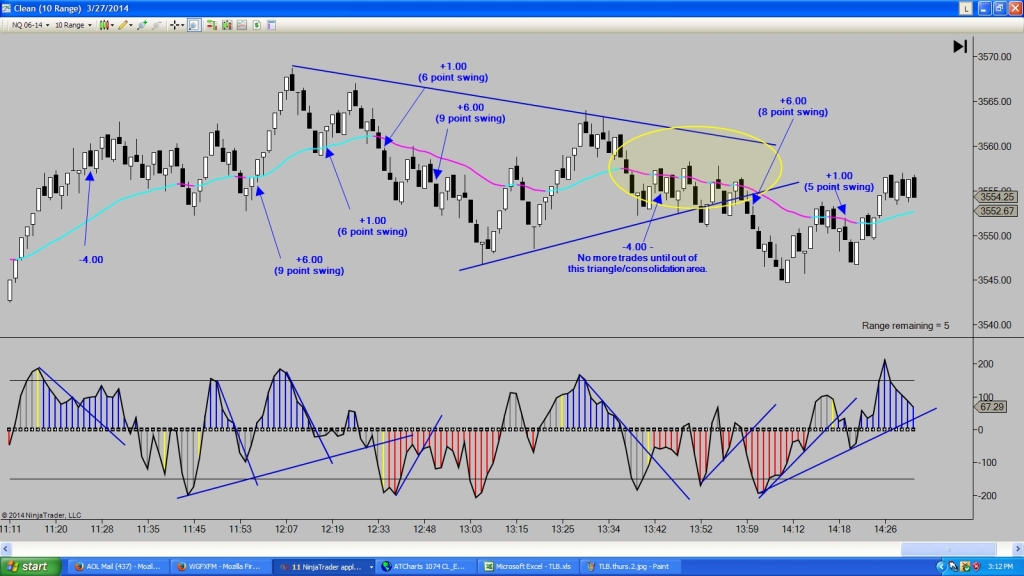
Task: Switch to TLB.thurs.2.jpg Paint taskbar item
Action: pyautogui.click(x=631, y=566)
